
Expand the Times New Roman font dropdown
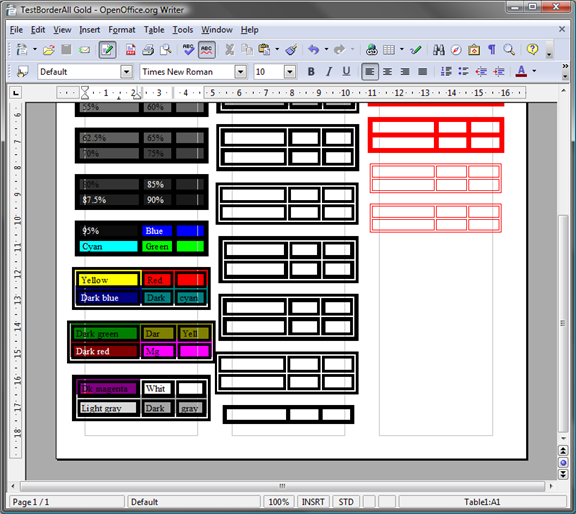(241, 72)
